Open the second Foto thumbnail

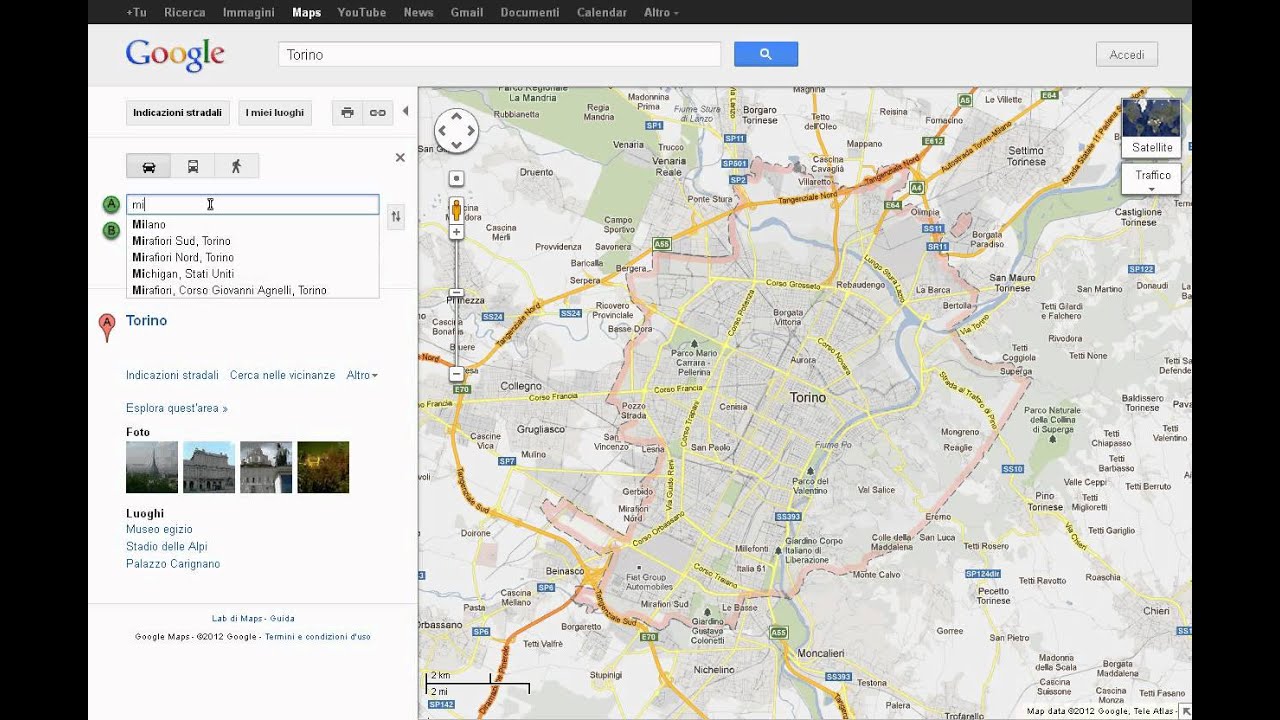[209, 467]
